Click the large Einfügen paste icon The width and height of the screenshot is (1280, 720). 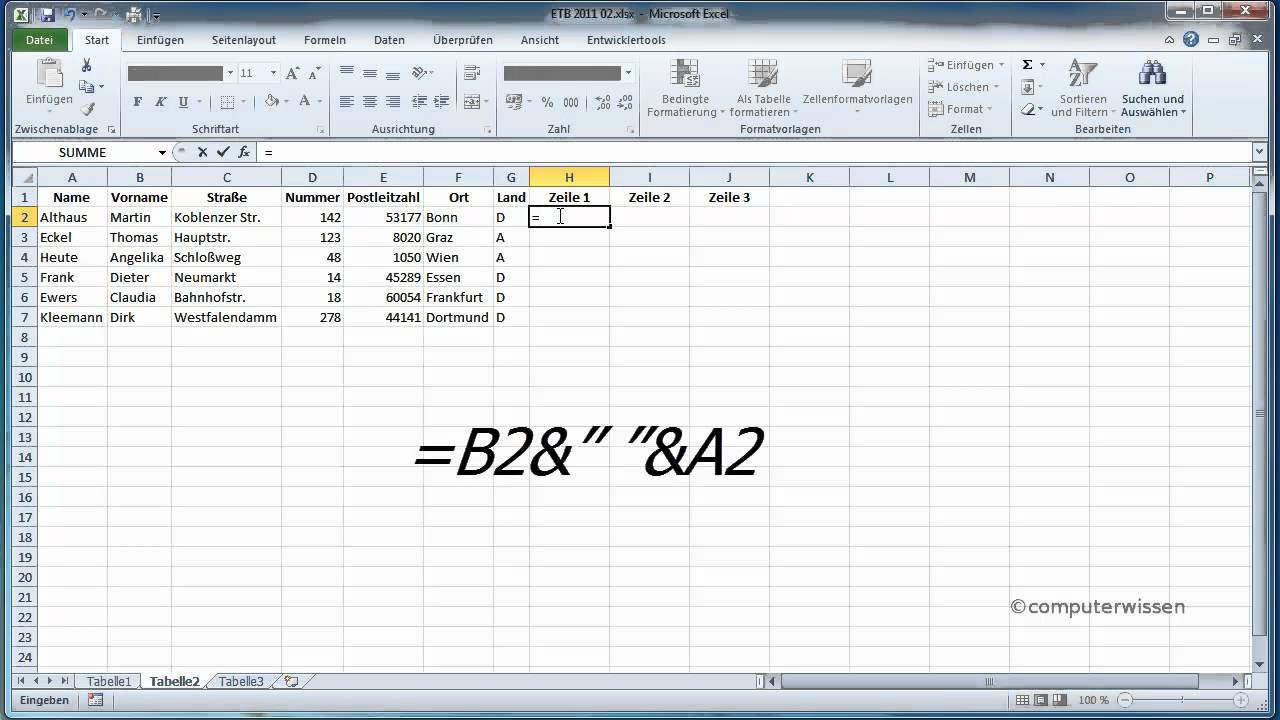(49, 74)
